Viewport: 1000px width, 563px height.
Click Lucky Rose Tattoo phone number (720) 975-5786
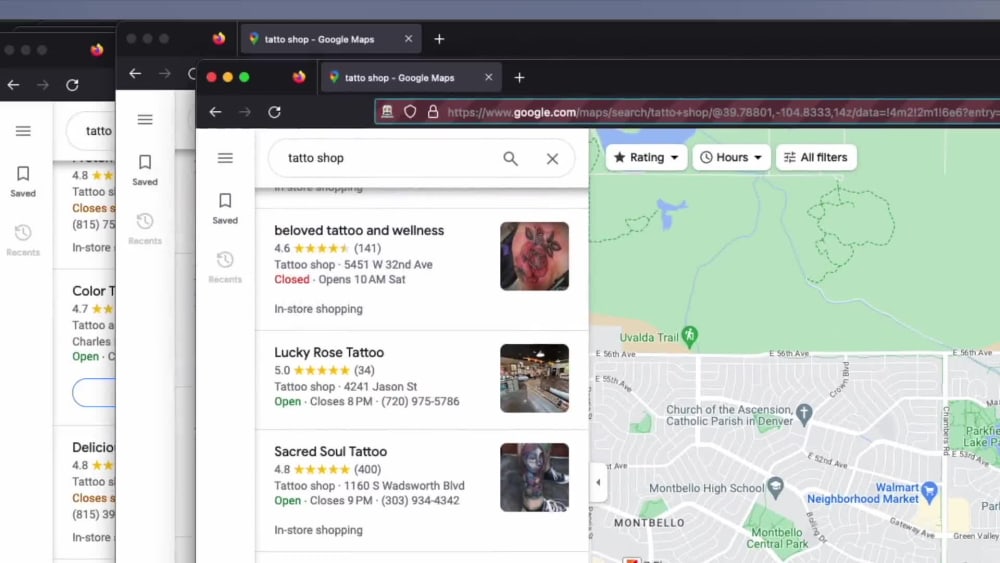(x=420, y=402)
